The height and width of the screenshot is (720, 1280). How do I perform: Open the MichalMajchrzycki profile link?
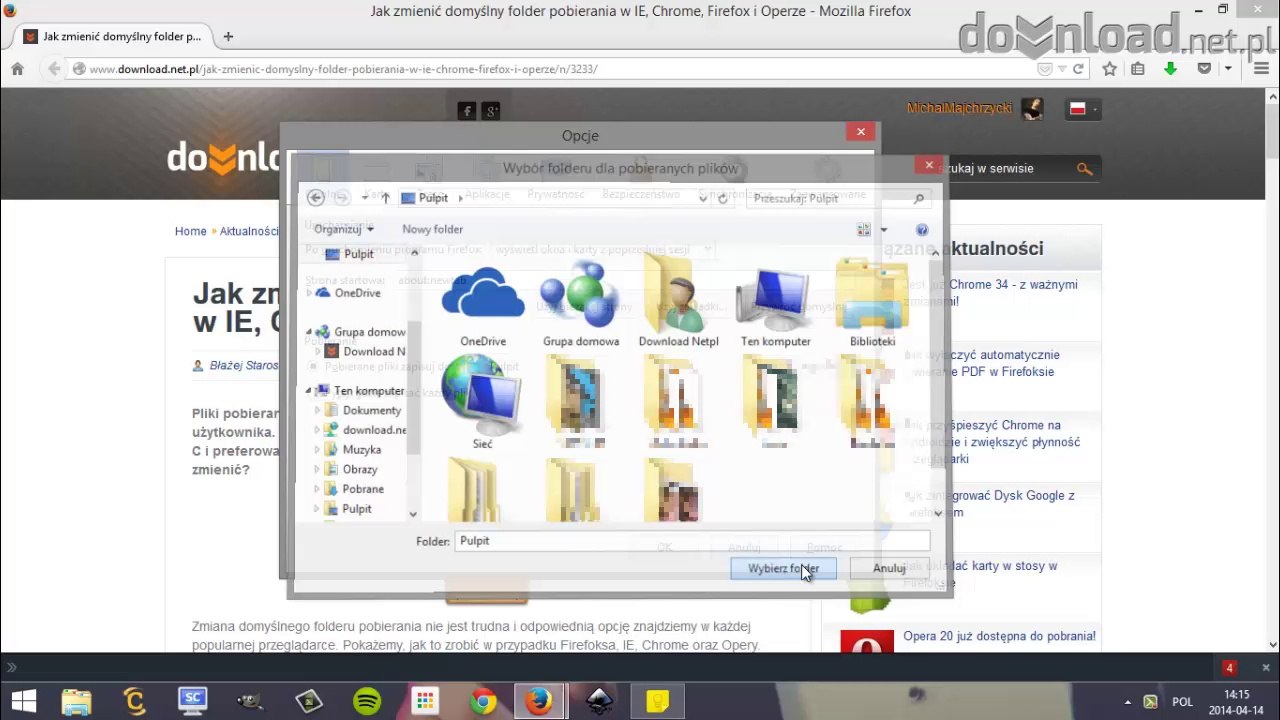(x=959, y=108)
